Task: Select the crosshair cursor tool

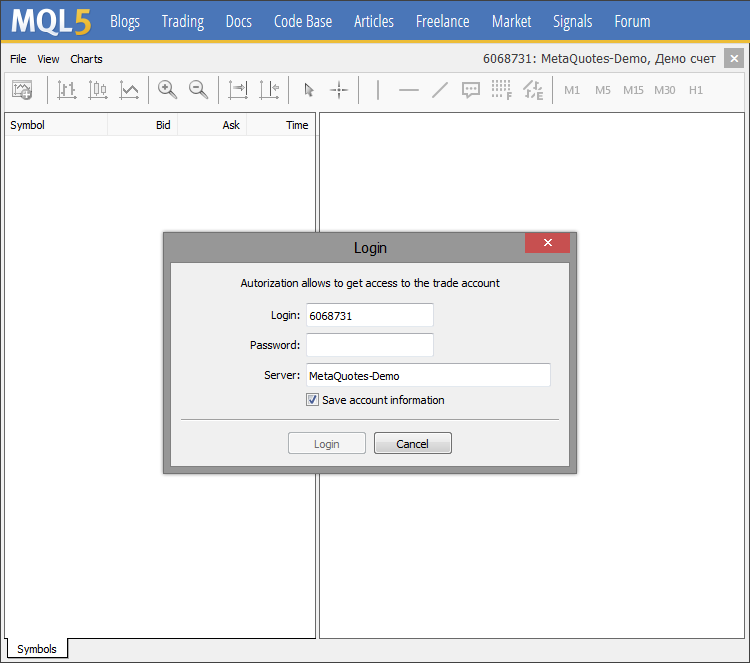Action: pos(339,90)
